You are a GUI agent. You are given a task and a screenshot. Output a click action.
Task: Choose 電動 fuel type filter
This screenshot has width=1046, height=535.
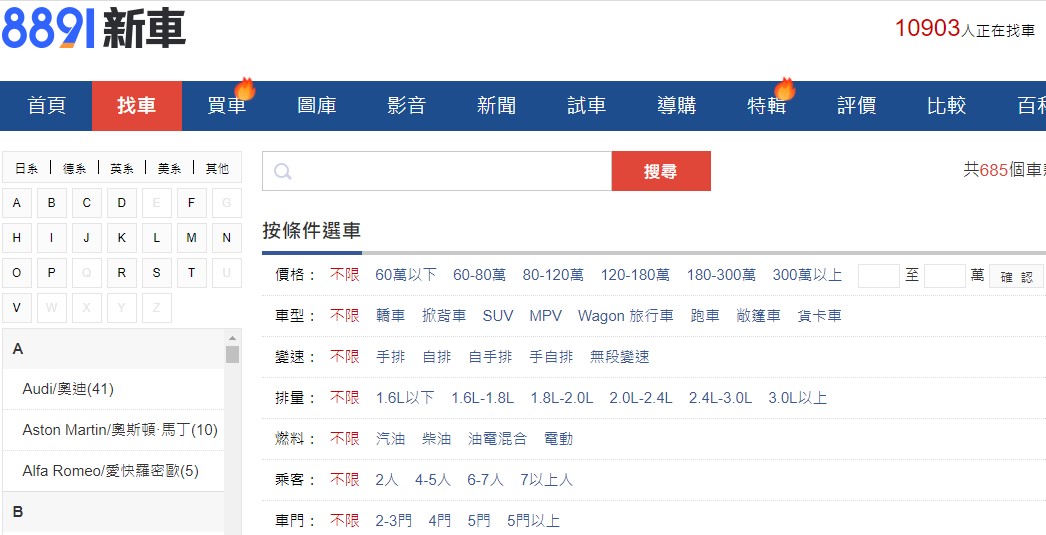tap(558, 439)
